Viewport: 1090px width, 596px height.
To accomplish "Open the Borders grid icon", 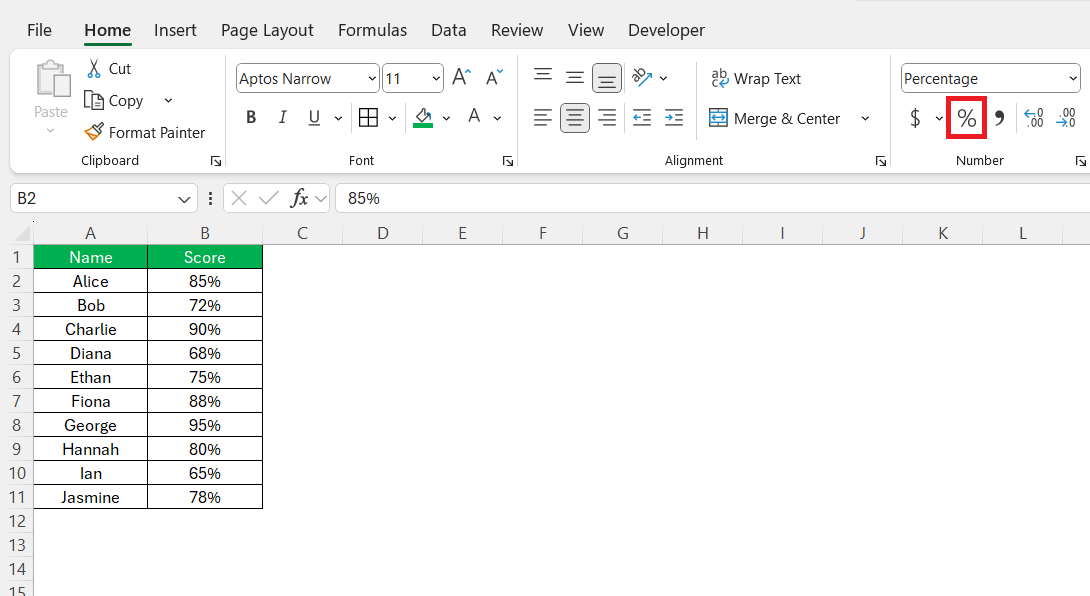I will 368,118.
